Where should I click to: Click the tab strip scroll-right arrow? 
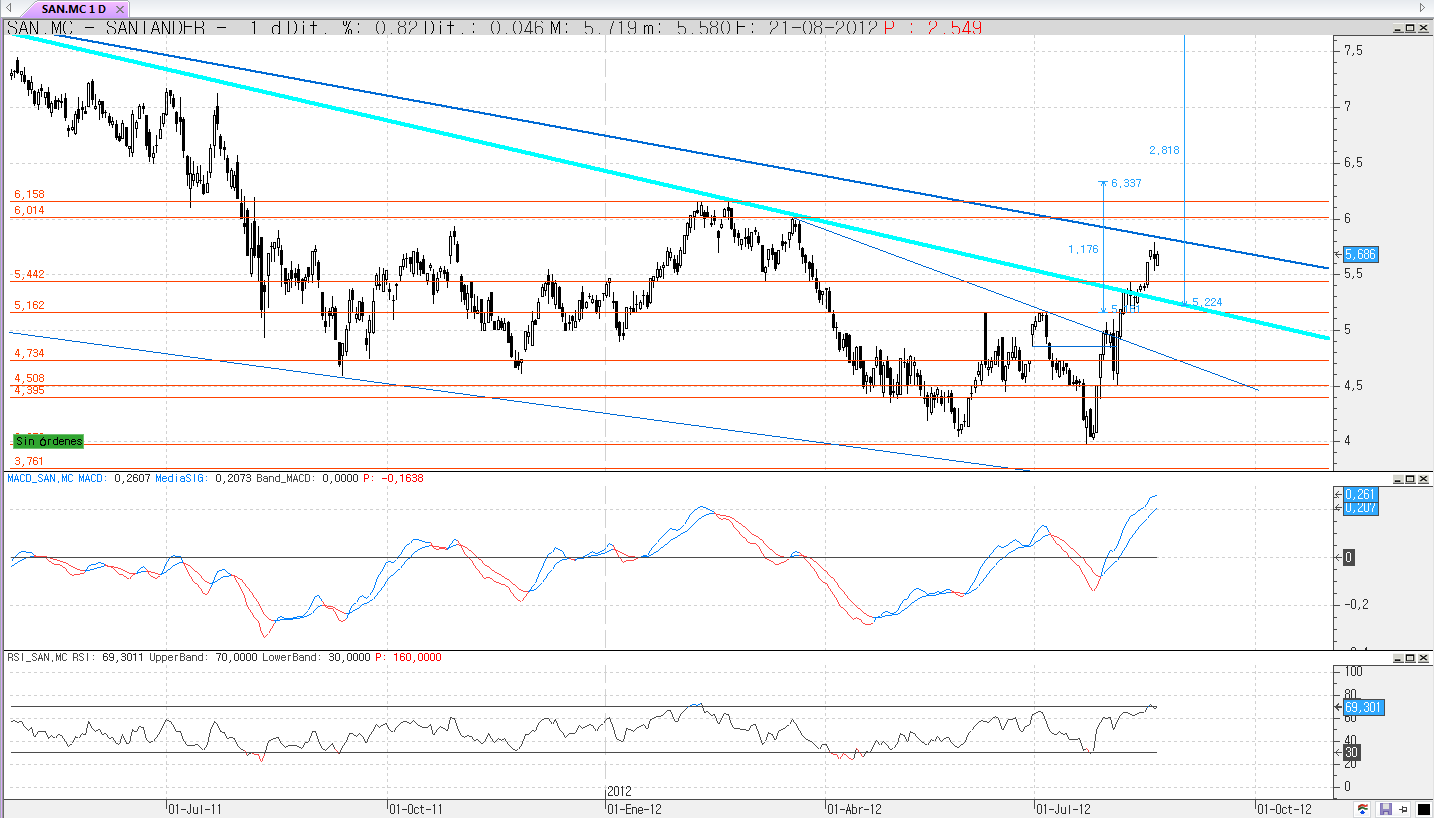(x=1422, y=8)
